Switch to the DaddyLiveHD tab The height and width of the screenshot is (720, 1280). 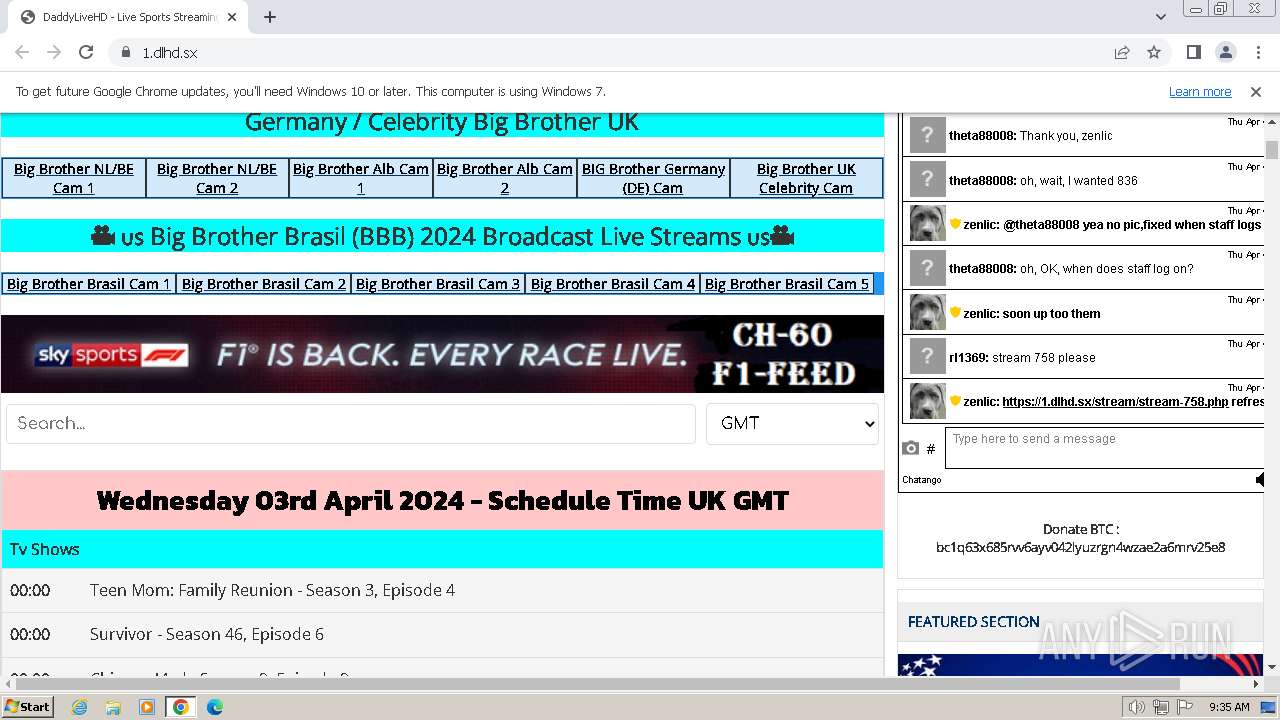[128, 17]
